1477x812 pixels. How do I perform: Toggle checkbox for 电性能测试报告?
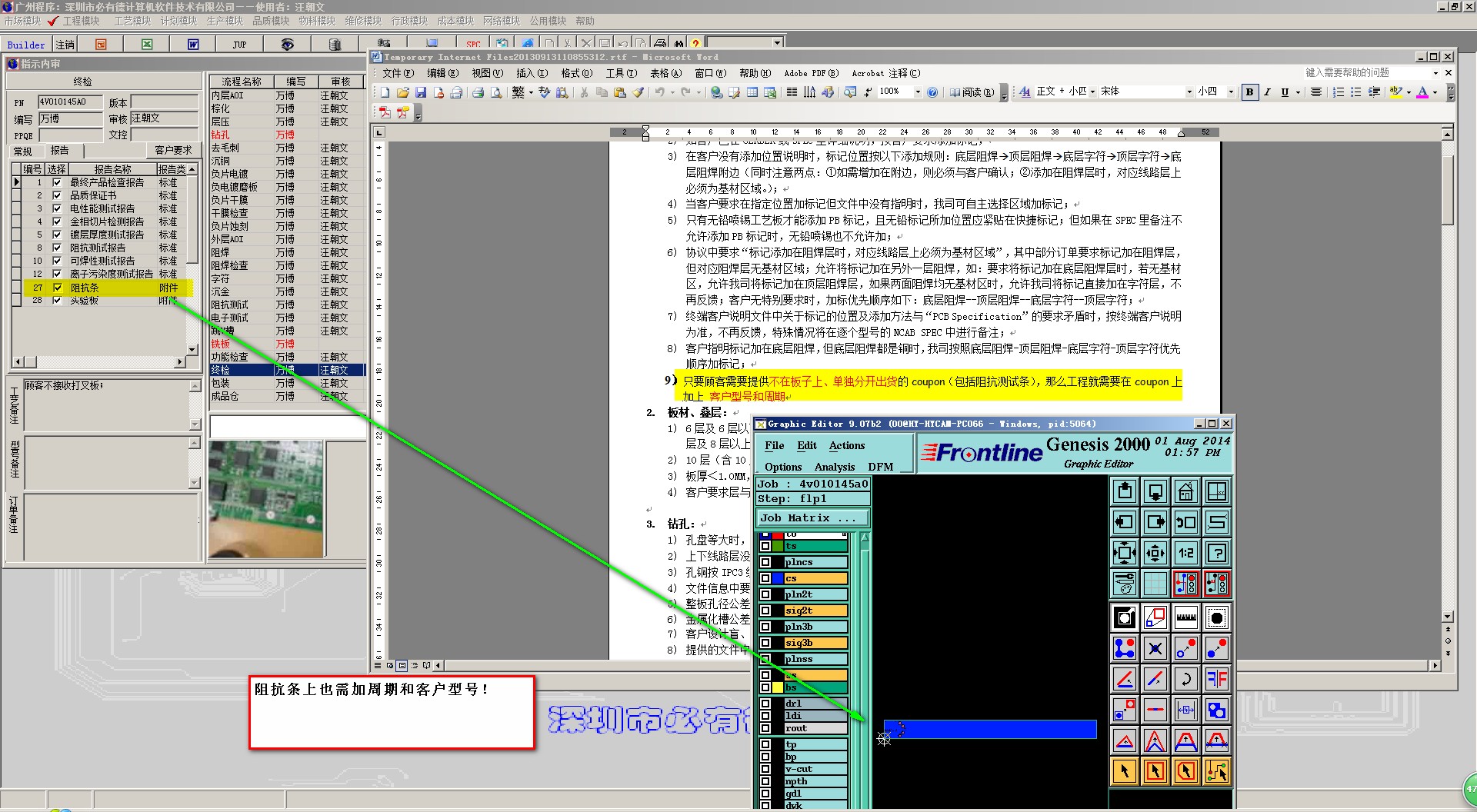click(x=57, y=208)
